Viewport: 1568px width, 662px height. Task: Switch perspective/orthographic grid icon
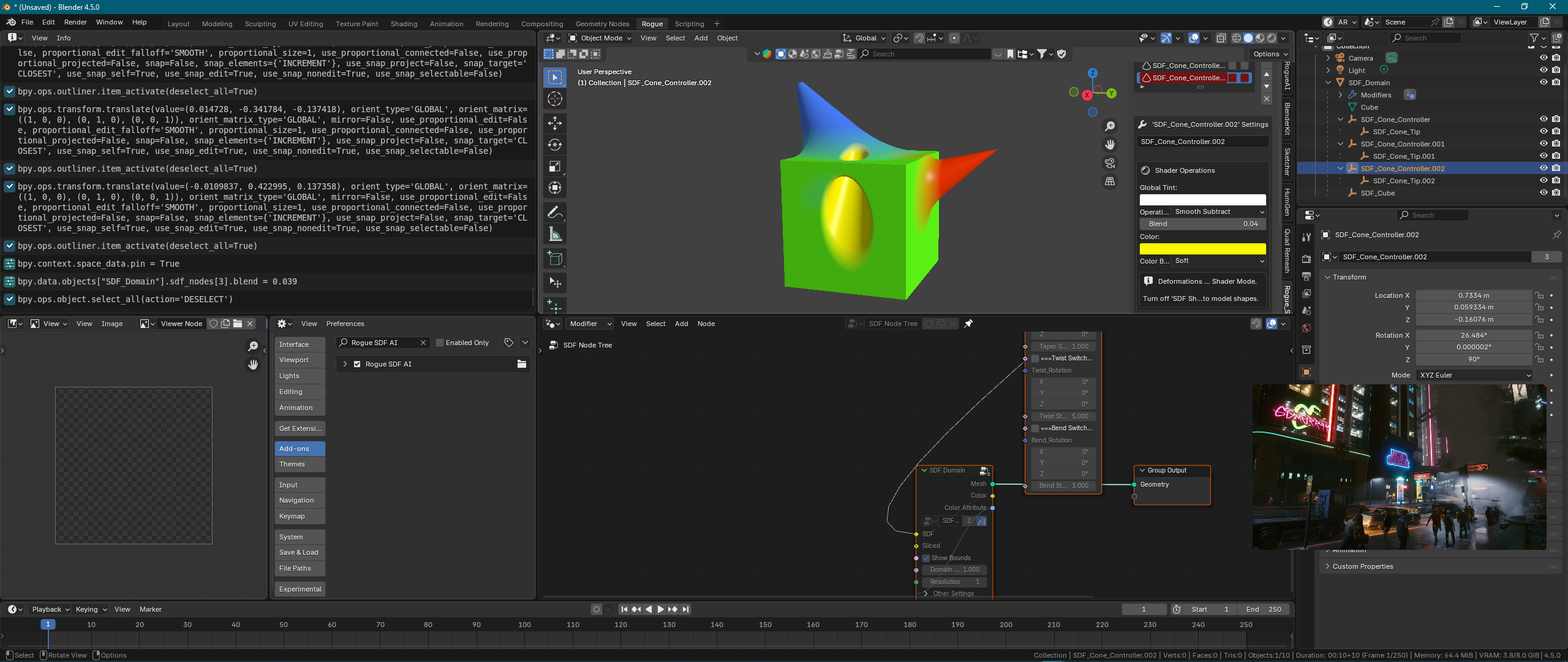click(x=1110, y=181)
